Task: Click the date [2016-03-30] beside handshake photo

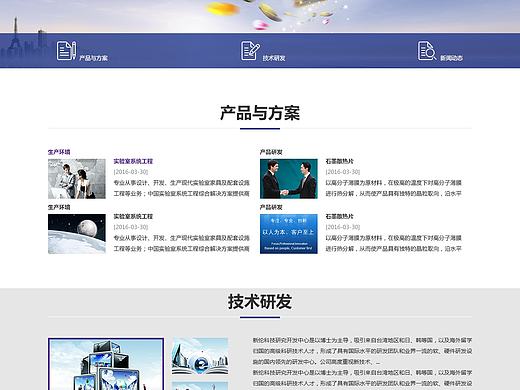Action: [343, 172]
